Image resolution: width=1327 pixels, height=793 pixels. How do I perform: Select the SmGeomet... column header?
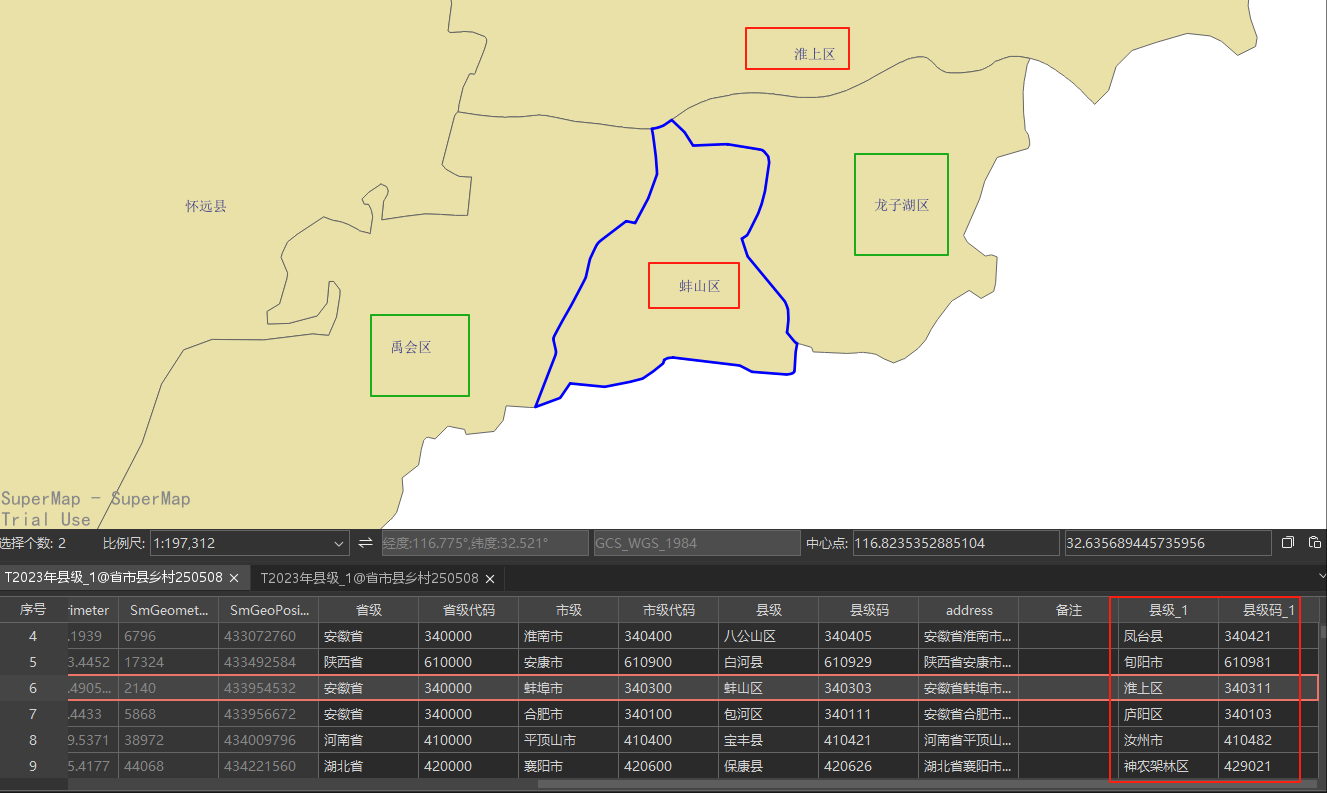tap(168, 610)
